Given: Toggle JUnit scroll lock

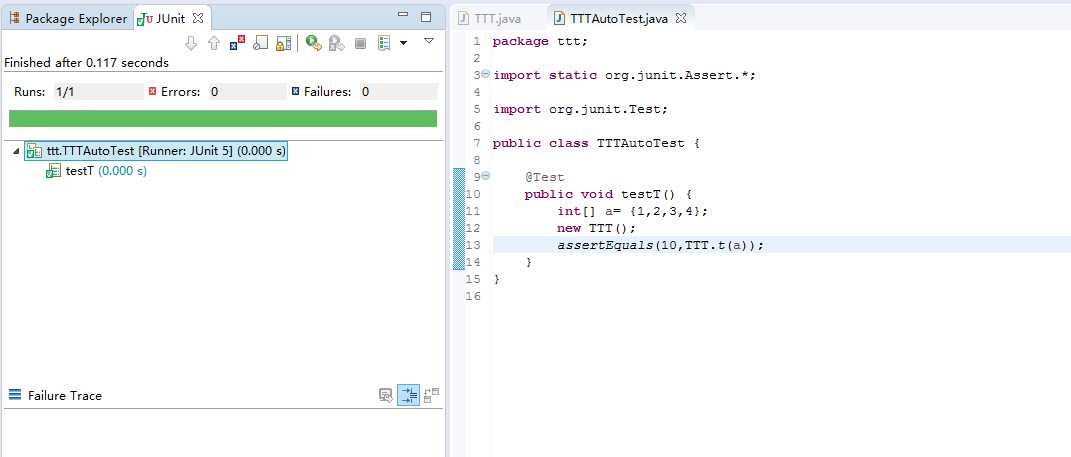Looking at the screenshot, I should (283, 43).
